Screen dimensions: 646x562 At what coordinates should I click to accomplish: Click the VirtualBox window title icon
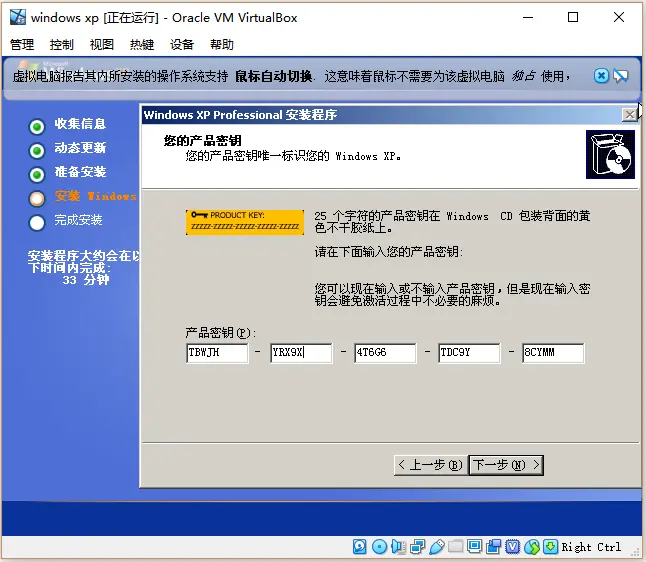18,17
